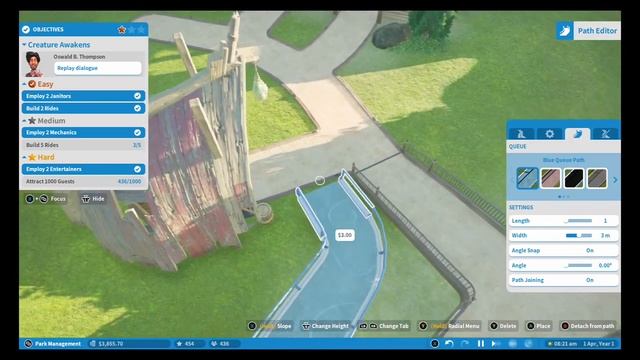Show next queue path styles arrow
Screen dimensions: 640x360
[615, 180]
